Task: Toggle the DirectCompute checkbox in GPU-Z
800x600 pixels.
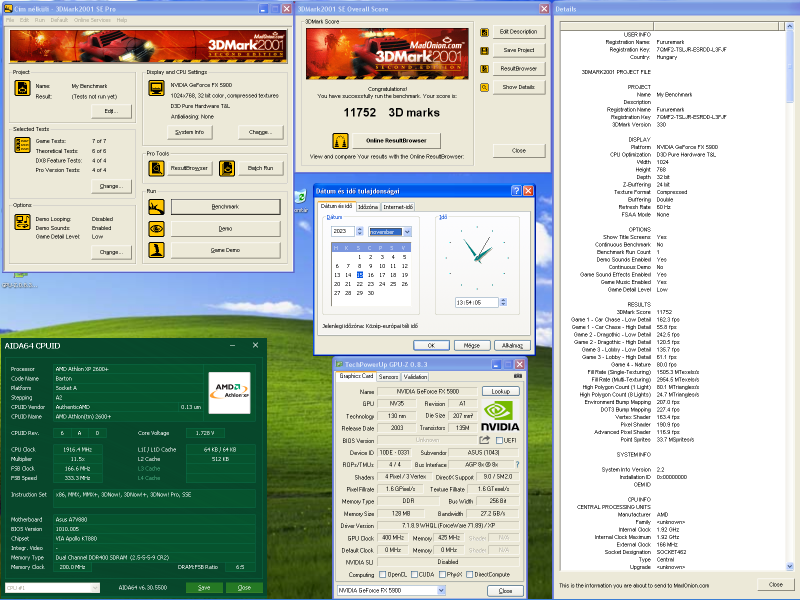Action: click(469, 574)
